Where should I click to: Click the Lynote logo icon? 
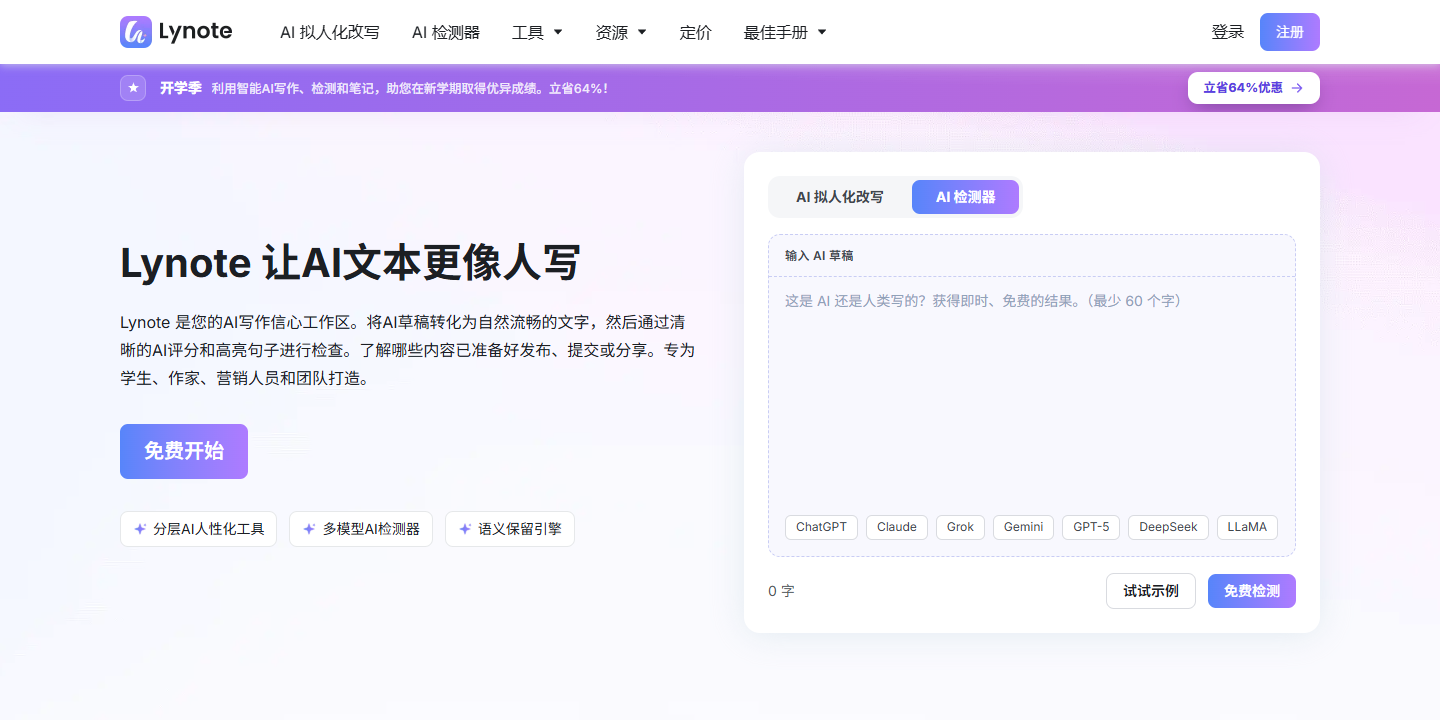[136, 32]
